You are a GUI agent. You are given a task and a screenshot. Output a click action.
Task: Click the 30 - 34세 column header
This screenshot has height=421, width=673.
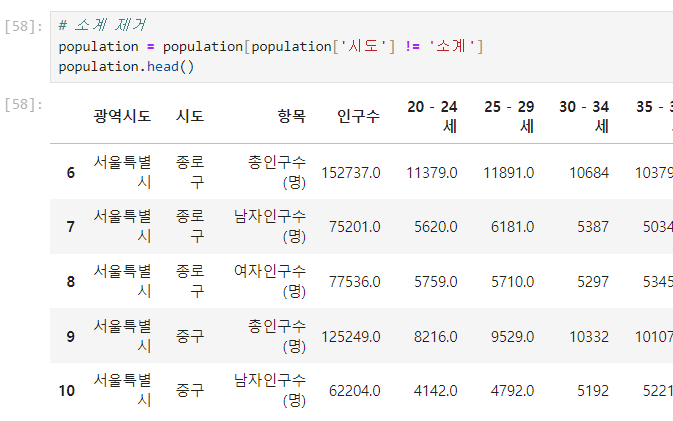click(x=584, y=116)
